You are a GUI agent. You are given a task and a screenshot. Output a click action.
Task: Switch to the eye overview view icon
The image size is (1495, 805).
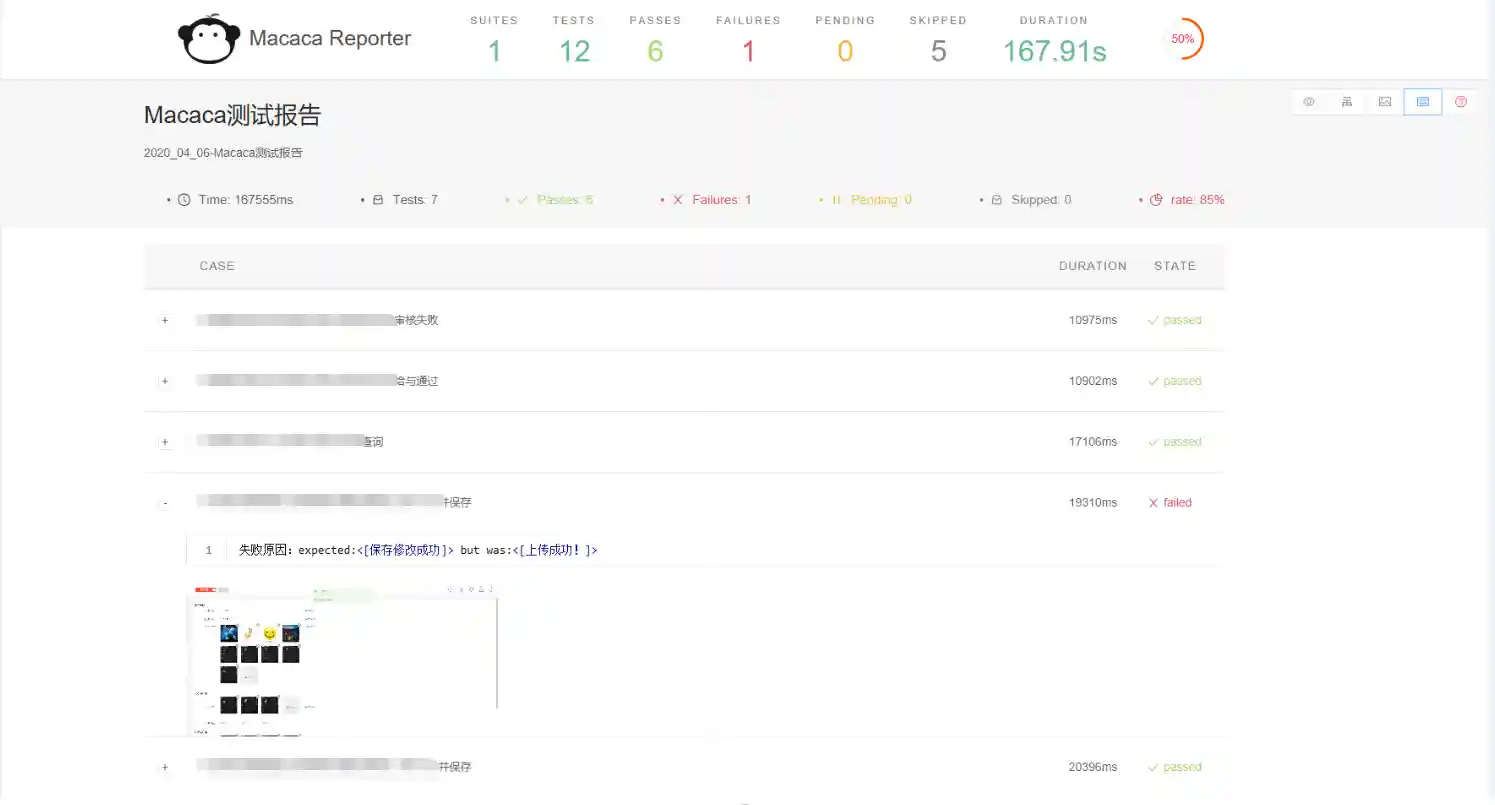1309,102
